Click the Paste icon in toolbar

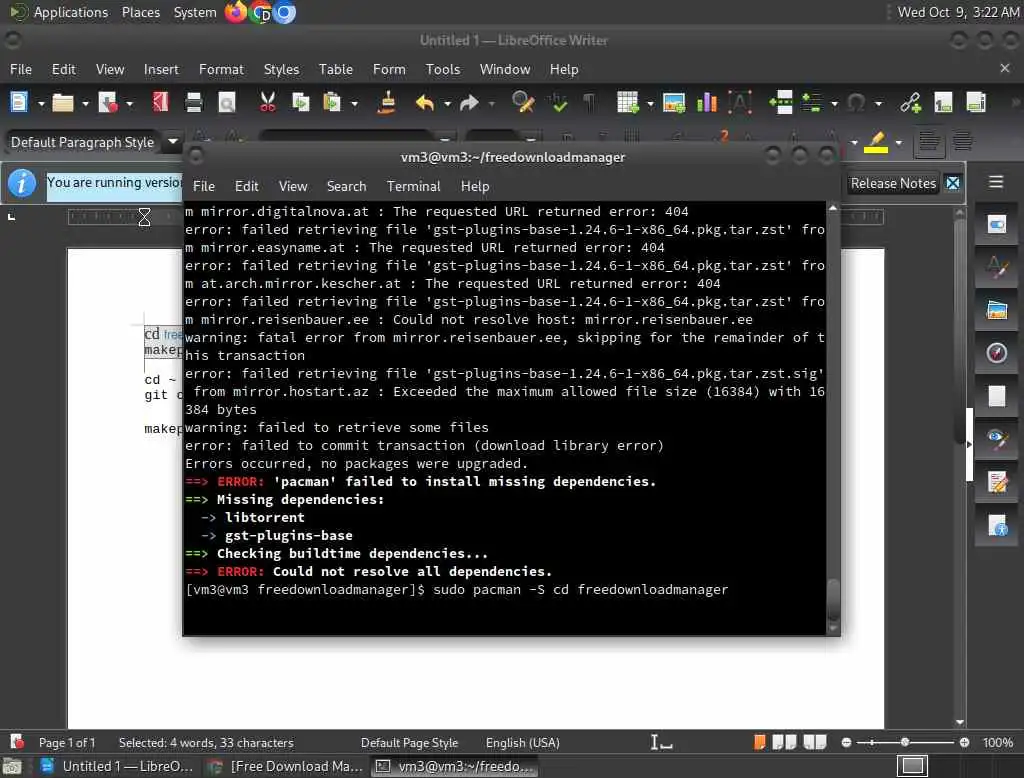(332, 103)
